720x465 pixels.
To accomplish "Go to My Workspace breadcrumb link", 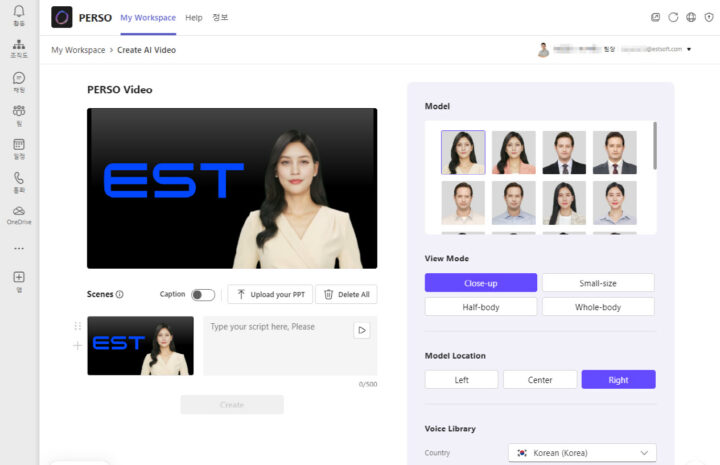I will (x=78, y=50).
